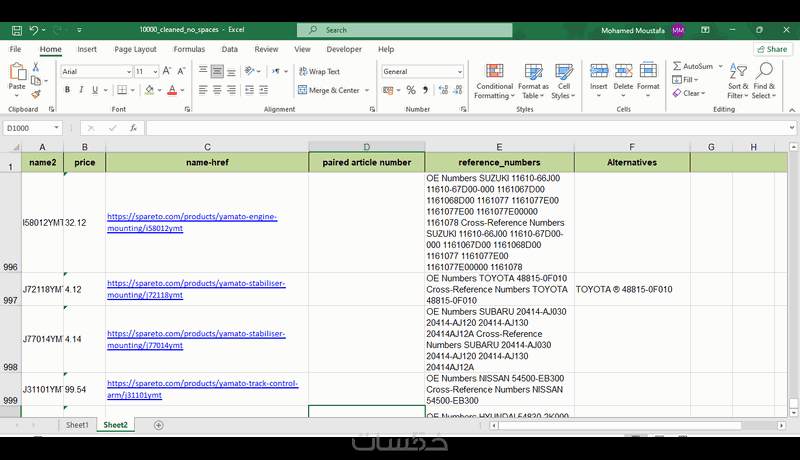This screenshot has width=800, height=460.
Task: Open the General number format dropdown
Action: point(460,72)
